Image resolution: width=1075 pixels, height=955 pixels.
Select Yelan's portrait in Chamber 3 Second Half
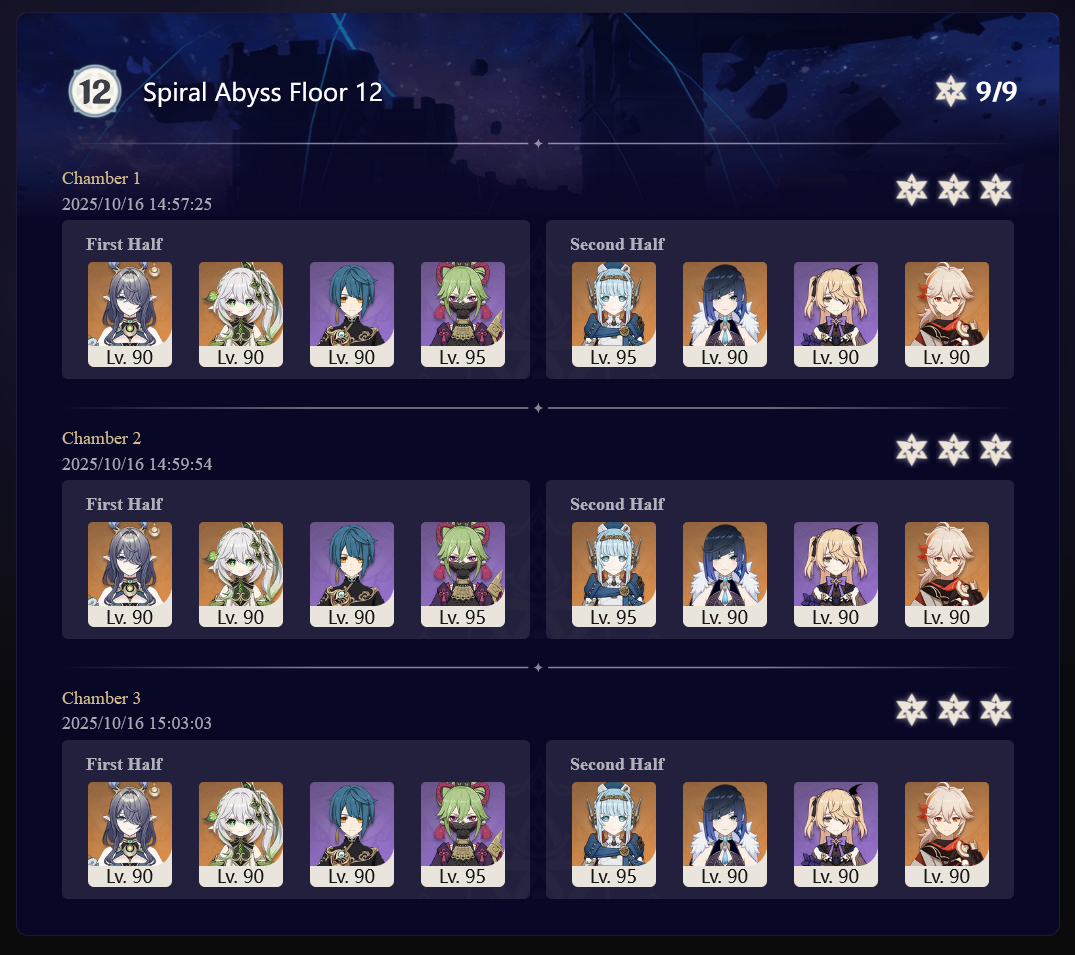tap(725, 834)
